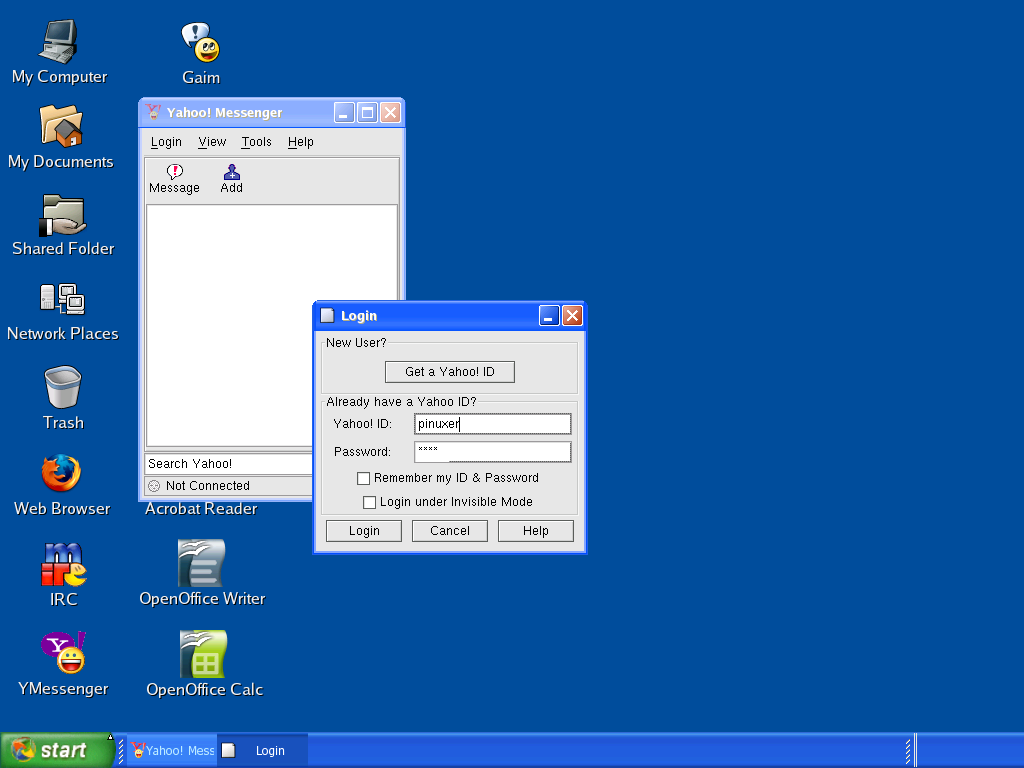1024x768 pixels.
Task: Select the Acrobat Reader desktop label
Action: pyautogui.click(x=201, y=509)
